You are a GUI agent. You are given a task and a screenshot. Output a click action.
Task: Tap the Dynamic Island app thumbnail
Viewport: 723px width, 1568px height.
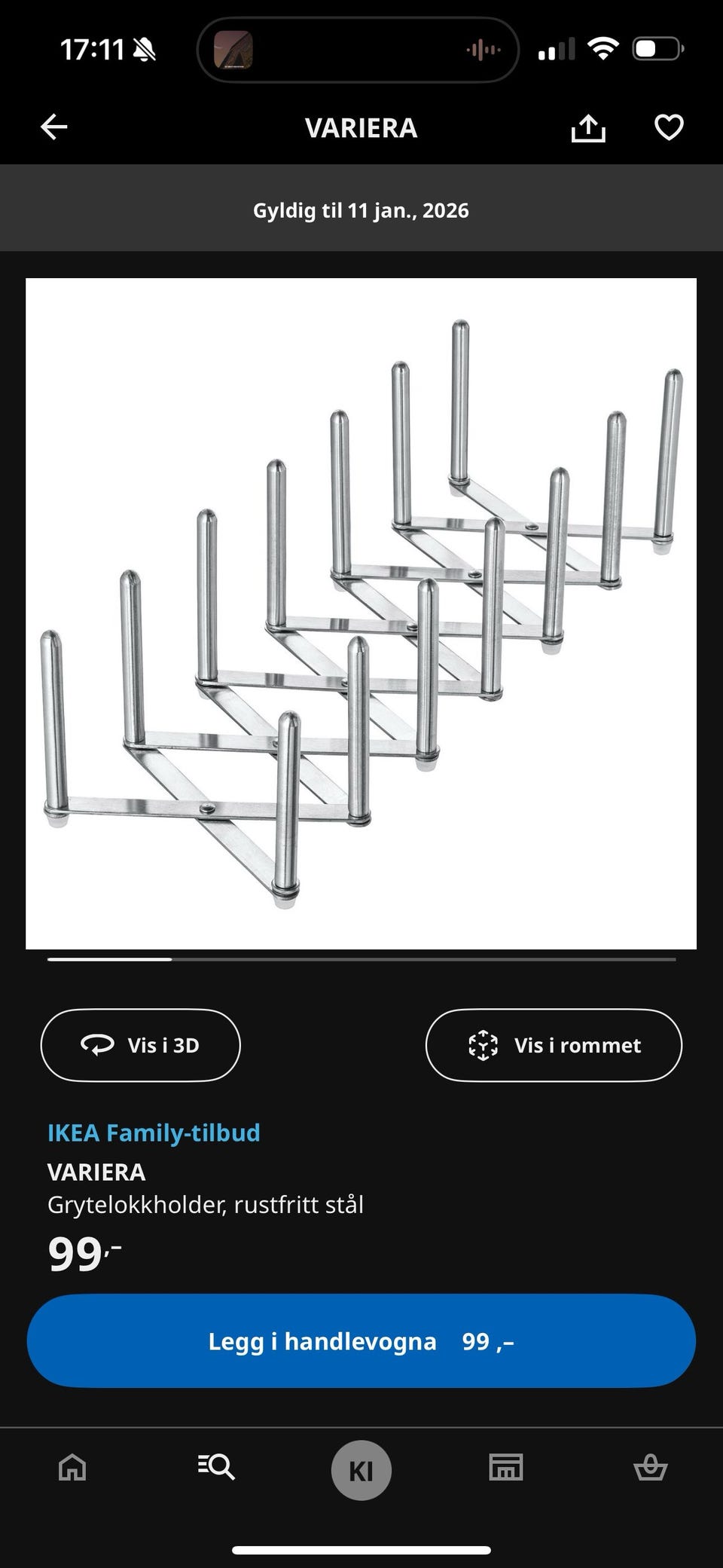tap(233, 50)
